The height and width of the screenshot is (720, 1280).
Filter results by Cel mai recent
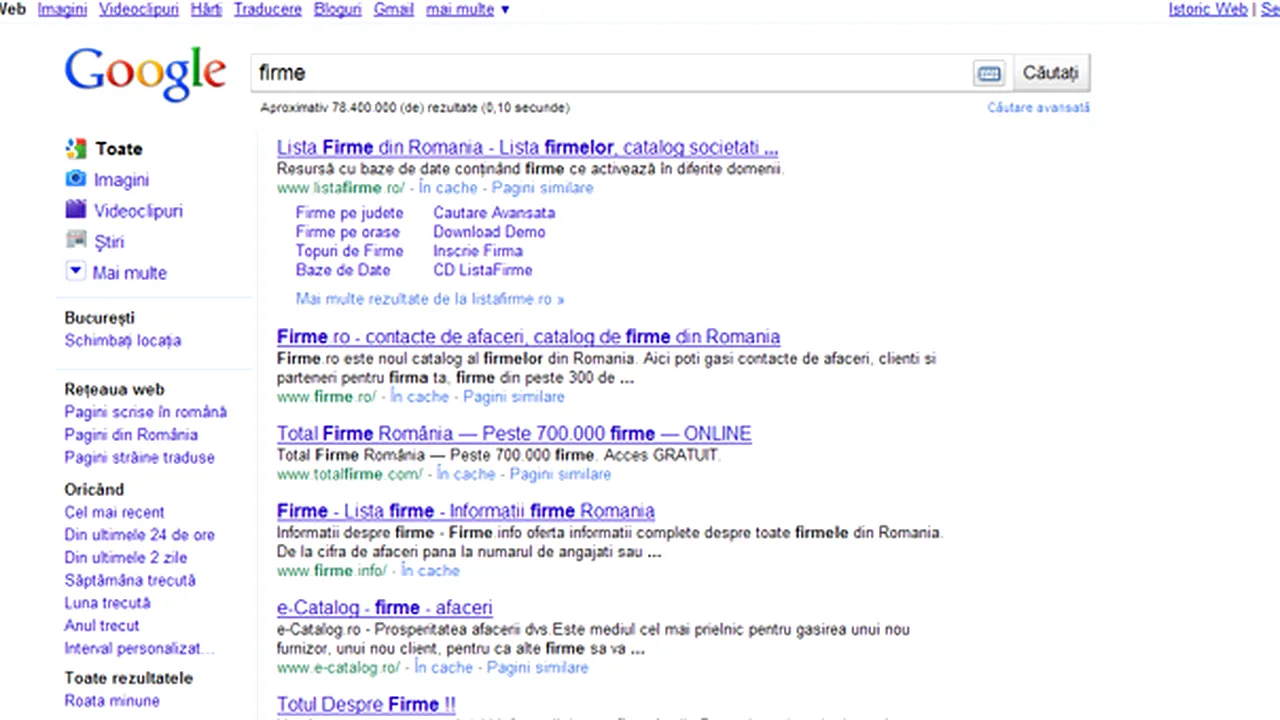click(115, 512)
